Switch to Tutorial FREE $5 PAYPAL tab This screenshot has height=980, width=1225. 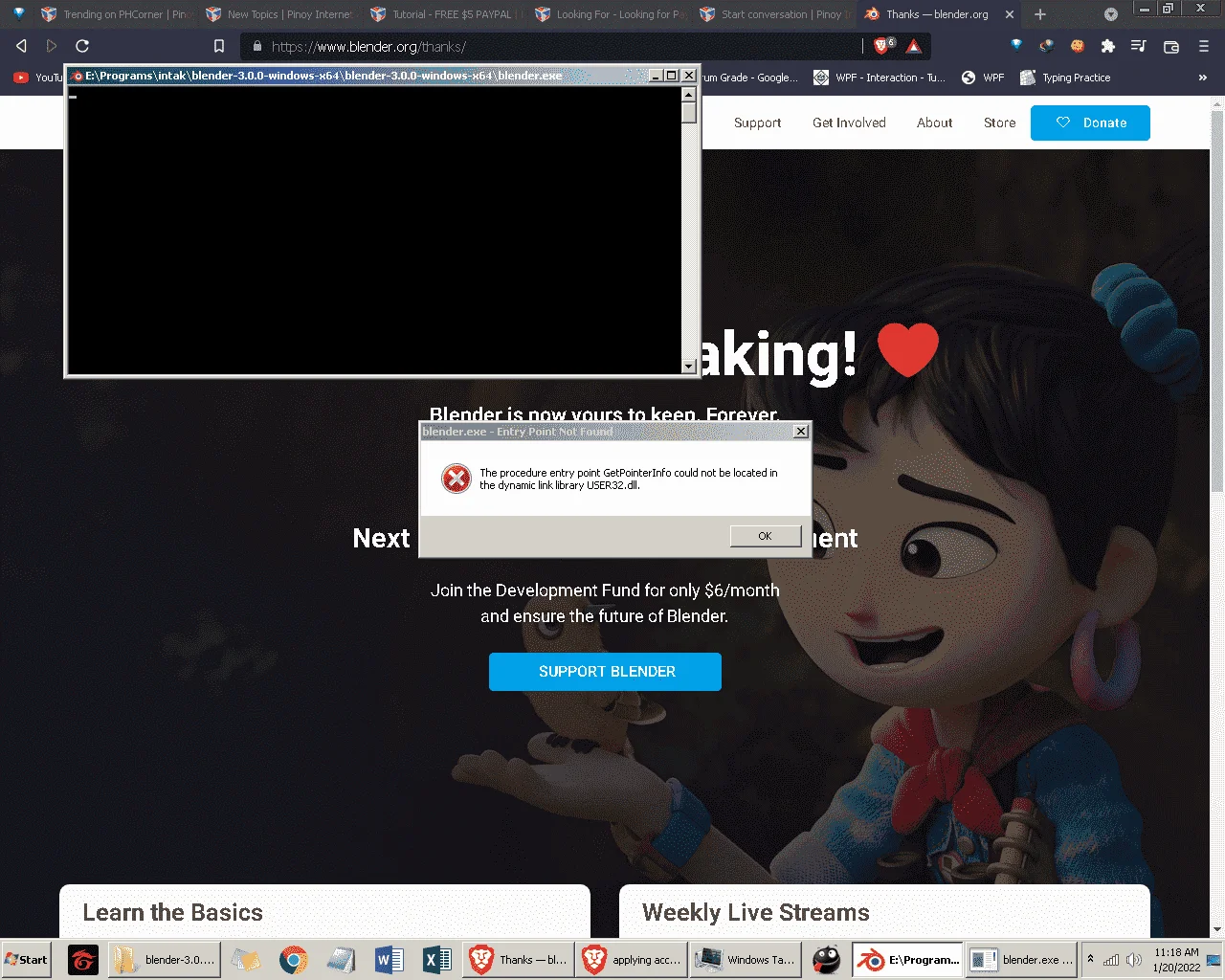445,14
